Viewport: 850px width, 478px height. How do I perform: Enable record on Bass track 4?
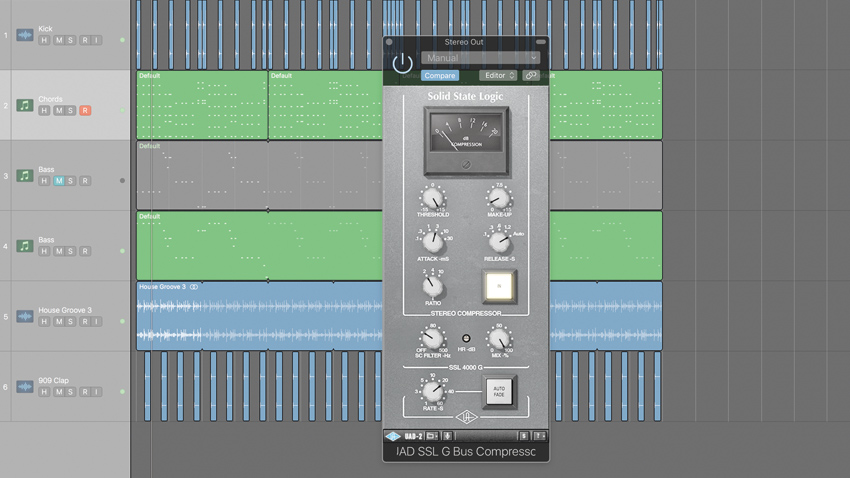(x=85, y=251)
